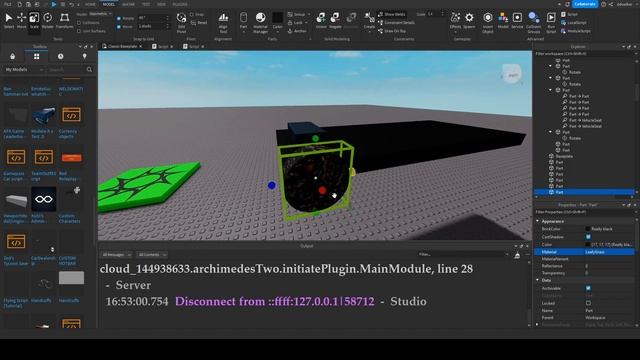The width and height of the screenshot is (640, 360).
Task: Activate the Move tool
Action: tap(21, 20)
